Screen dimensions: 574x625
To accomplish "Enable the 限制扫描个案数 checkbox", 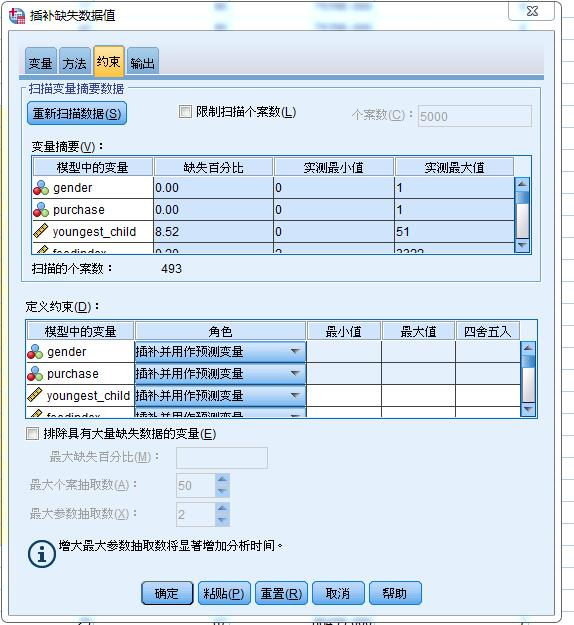I will click(185, 112).
